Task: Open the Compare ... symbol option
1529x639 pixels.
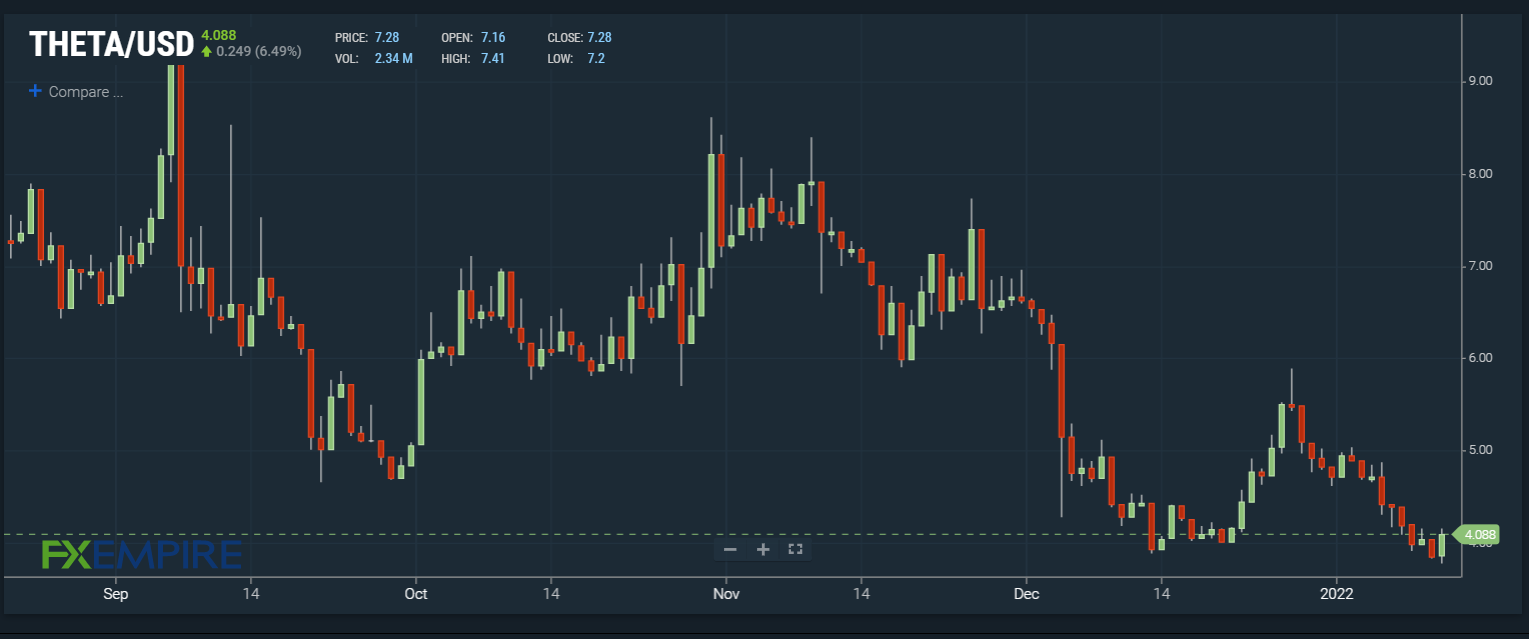Action: [86, 92]
